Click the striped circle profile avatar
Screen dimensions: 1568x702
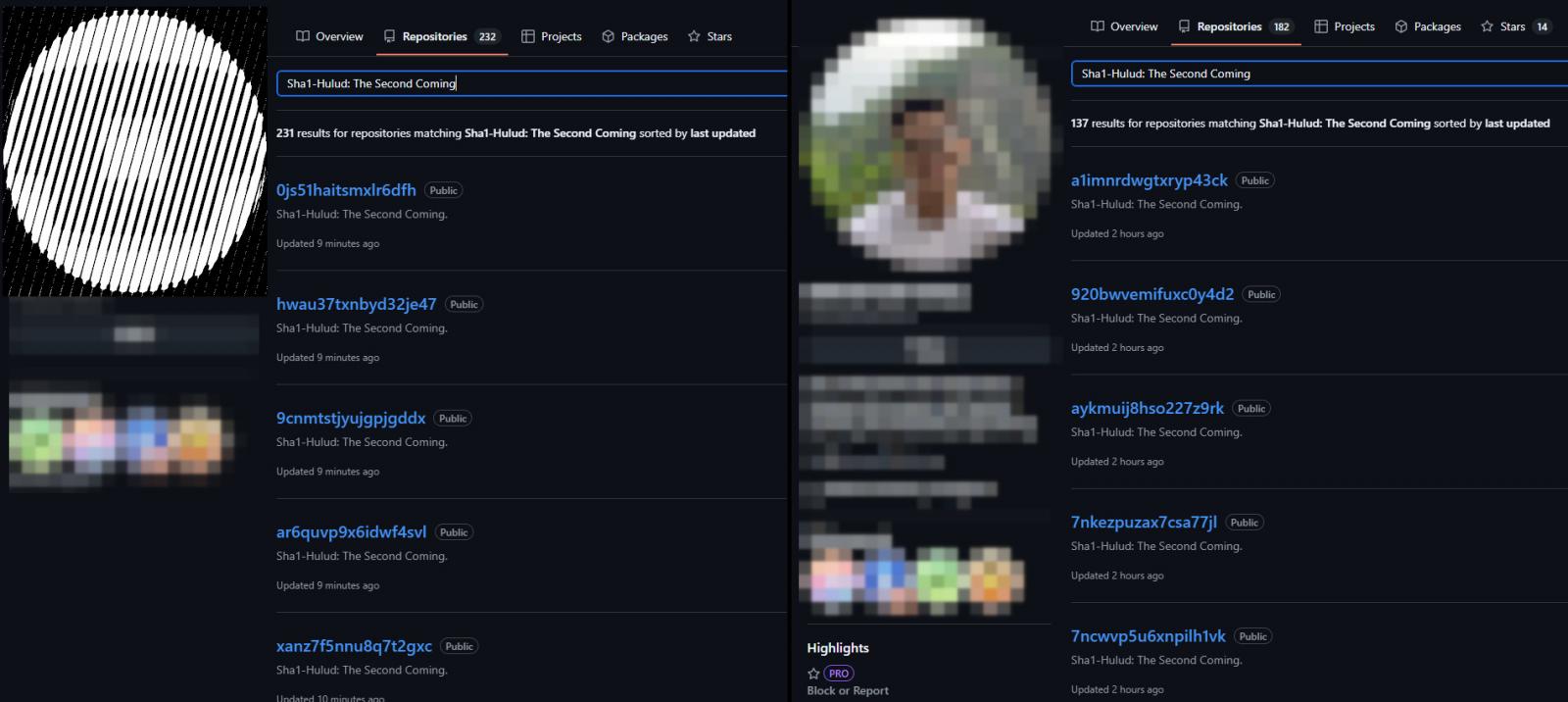134,152
